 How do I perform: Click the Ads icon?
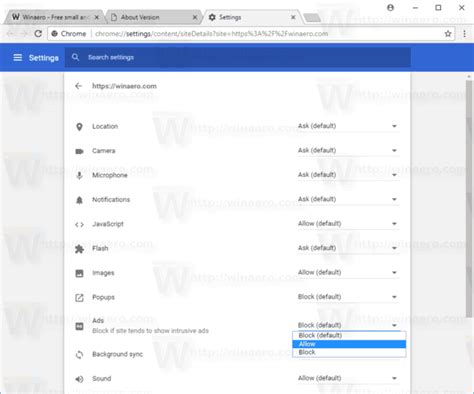click(x=79, y=326)
